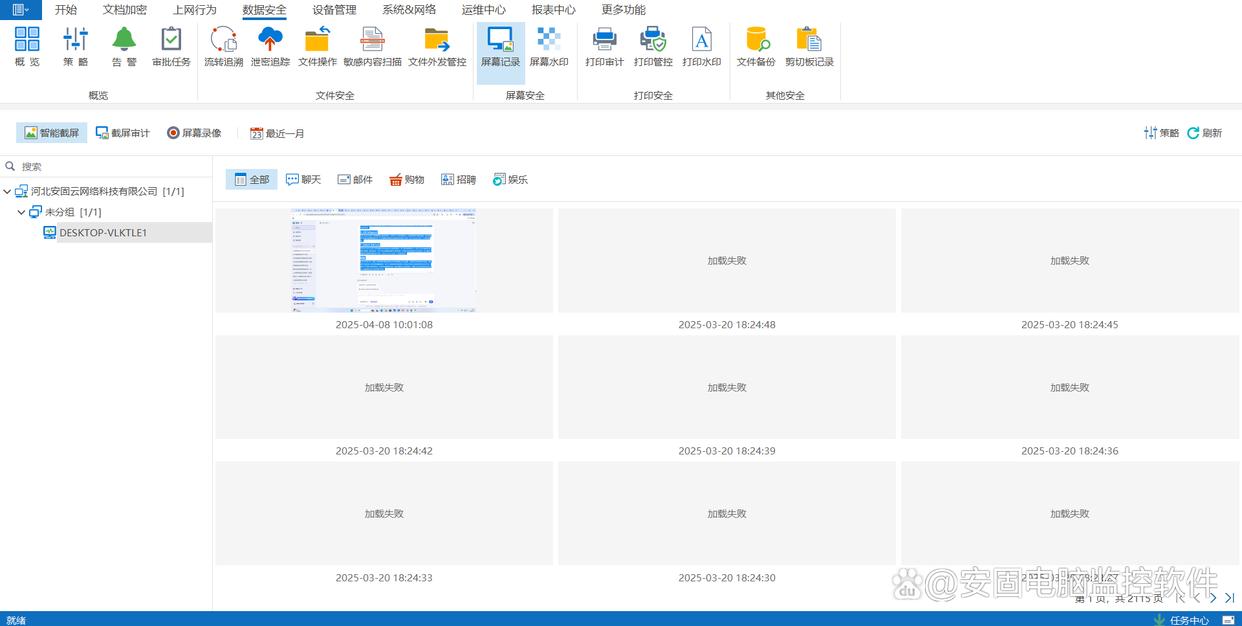Switch to 截屏审计 view mode
The height and width of the screenshot is (626, 1242).
coord(123,133)
